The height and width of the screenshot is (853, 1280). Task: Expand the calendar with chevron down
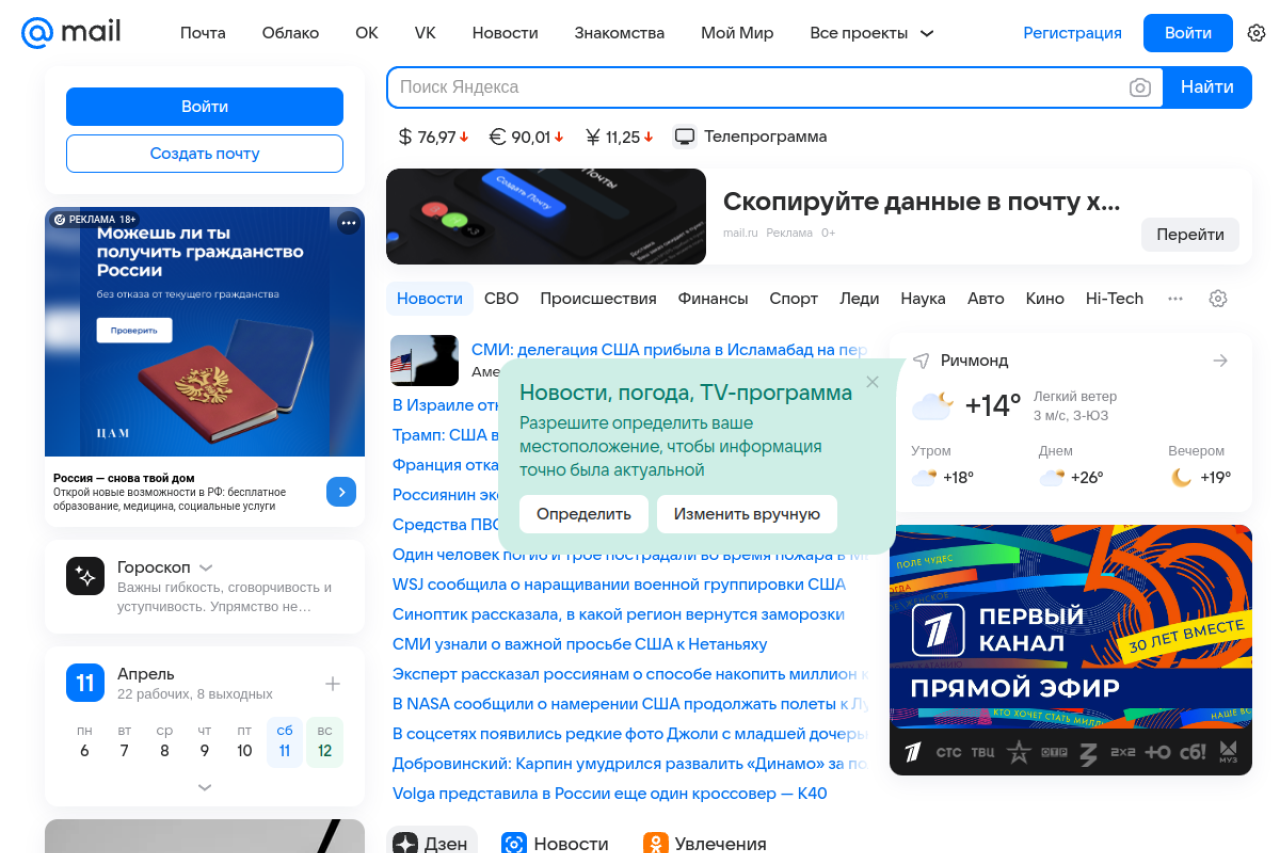click(205, 787)
